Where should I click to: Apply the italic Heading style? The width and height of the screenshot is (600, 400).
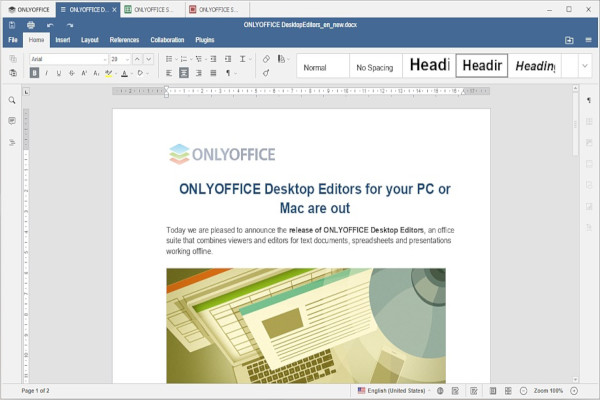click(x=535, y=66)
